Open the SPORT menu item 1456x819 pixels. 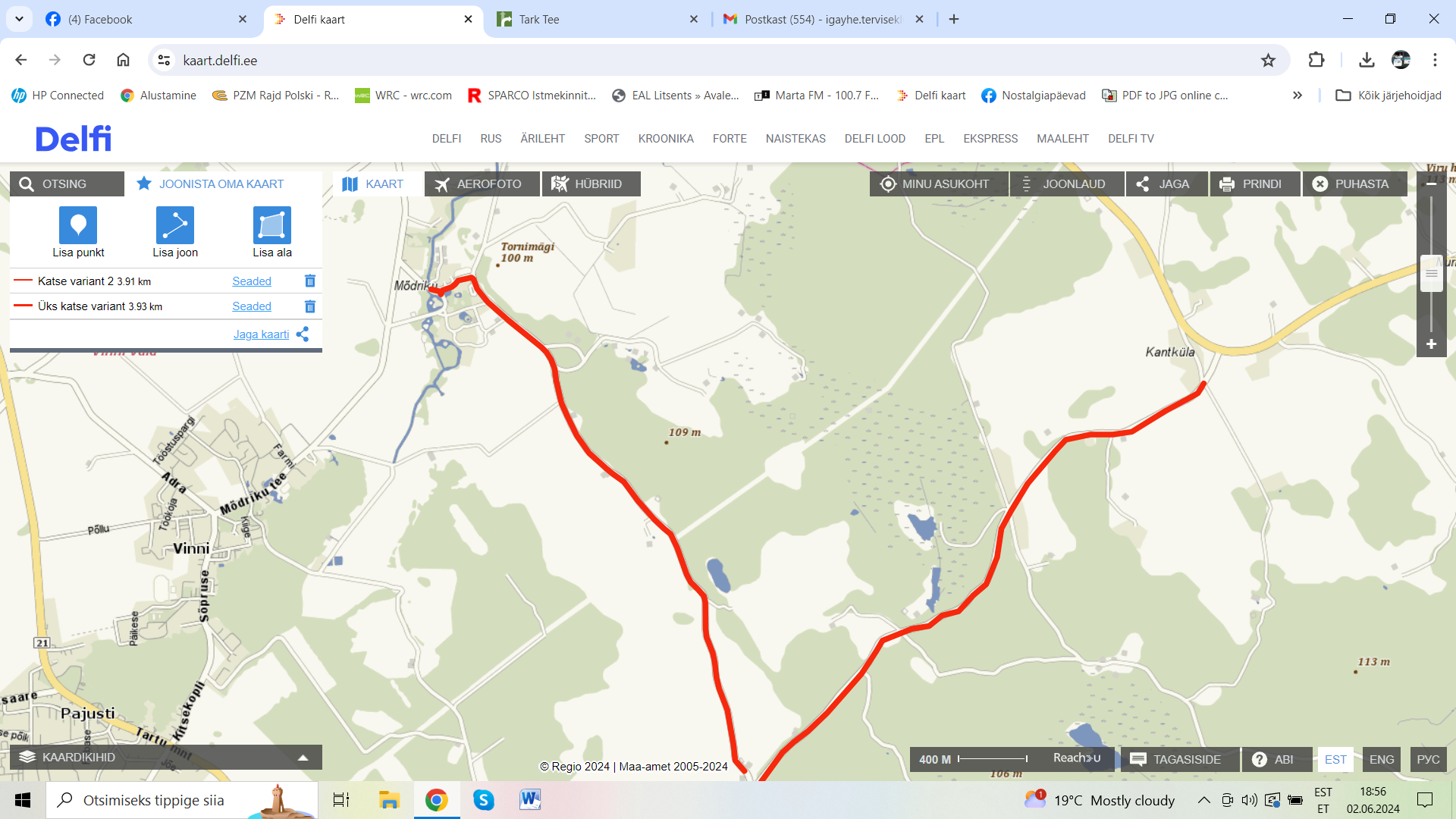(x=601, y=139)
